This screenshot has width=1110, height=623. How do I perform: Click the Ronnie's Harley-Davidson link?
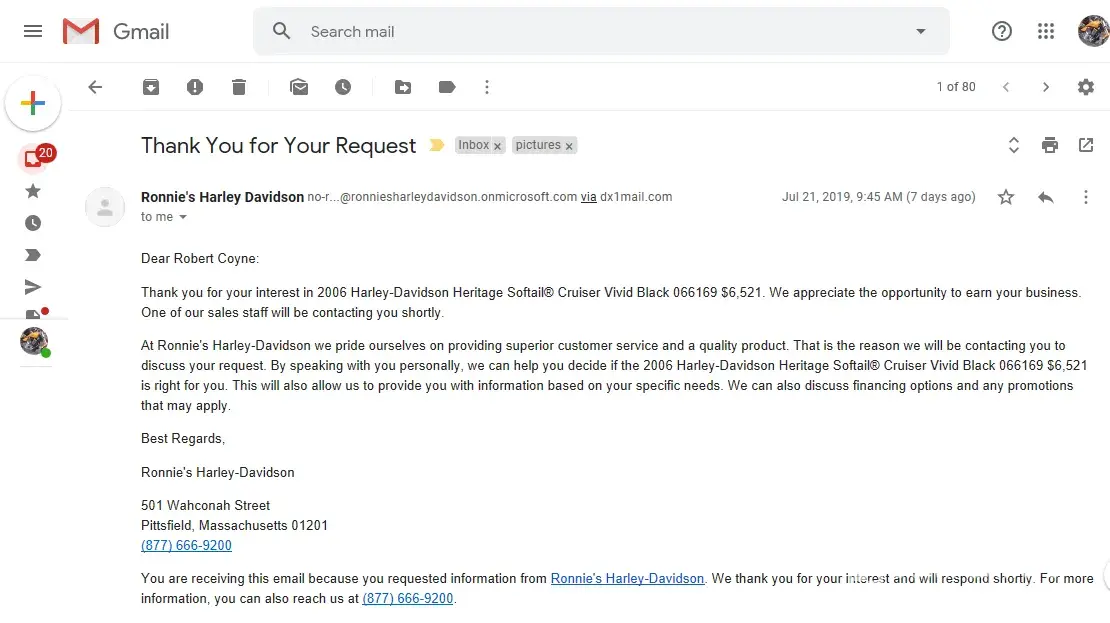point(627,578)
